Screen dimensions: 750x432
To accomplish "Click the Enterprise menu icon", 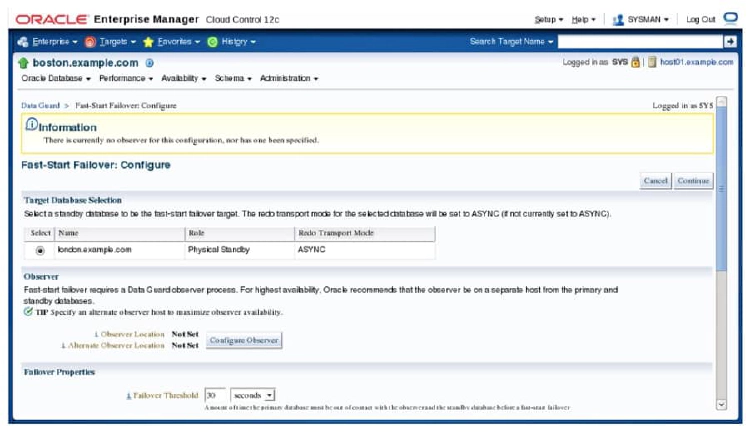I will point(22,42).
